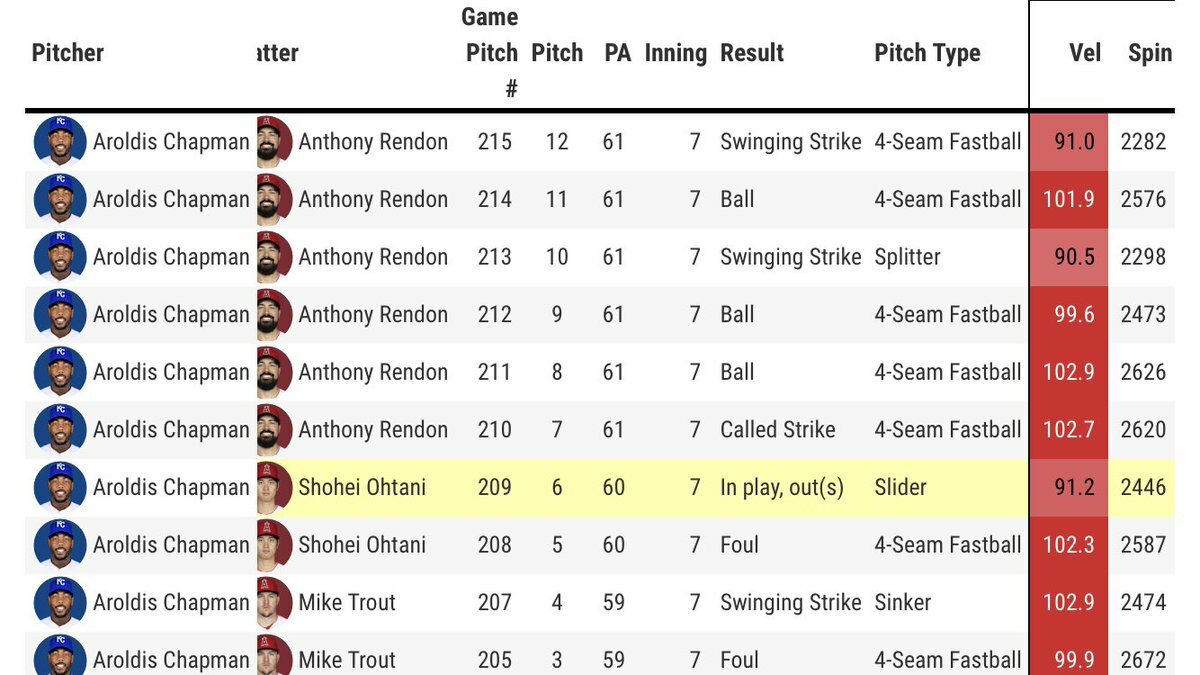Image resolution: width=1200 pixels, height=675 pixels.
Task: Click the Splitter pitch type cell
Action: pyautogui.click(x=907, y=257)
